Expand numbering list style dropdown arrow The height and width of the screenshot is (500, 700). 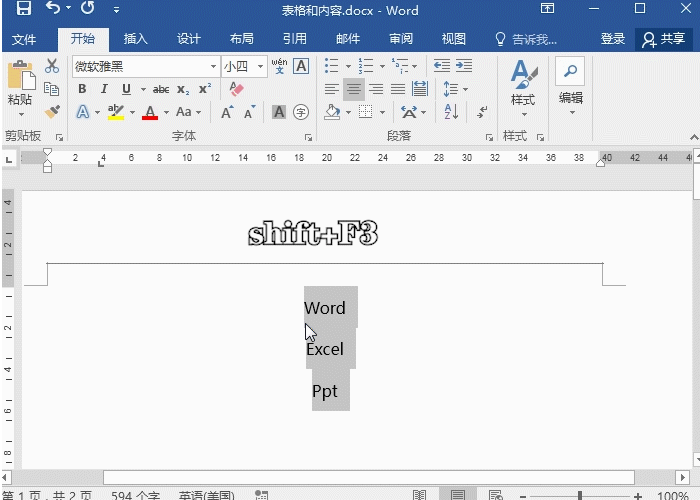point(382,67)
